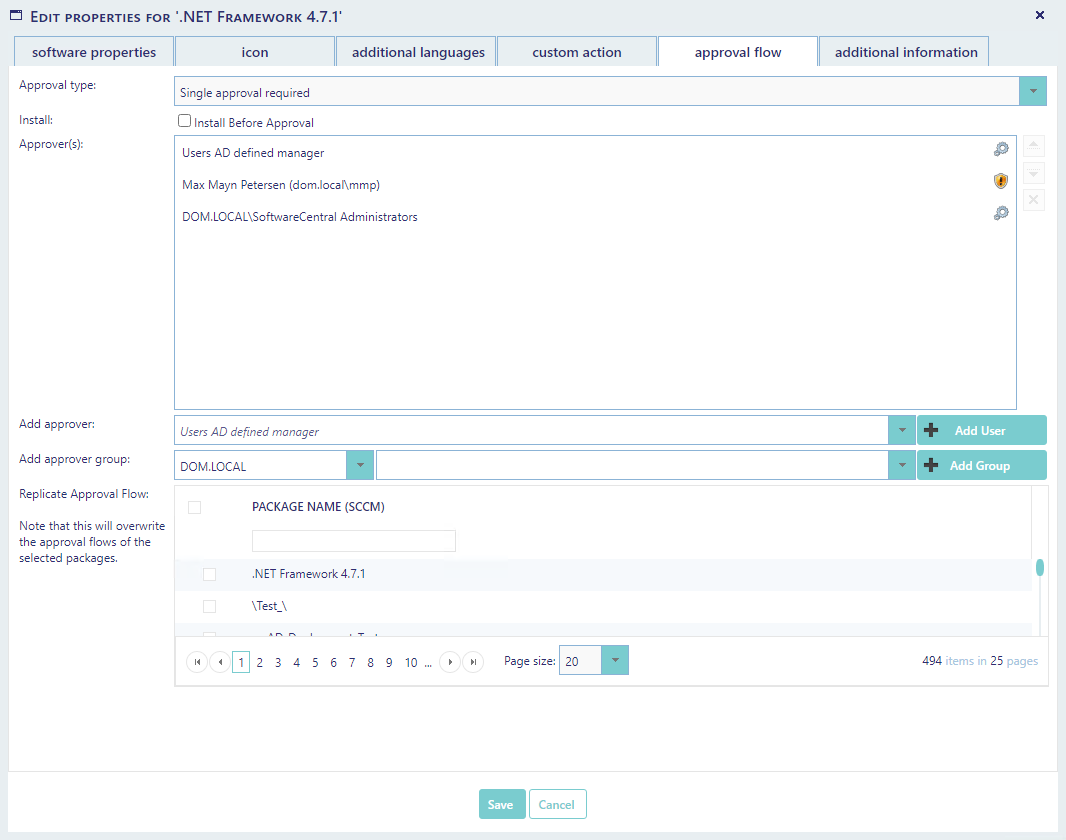
Task: Switch to the software properties tab
Action: 94,52
